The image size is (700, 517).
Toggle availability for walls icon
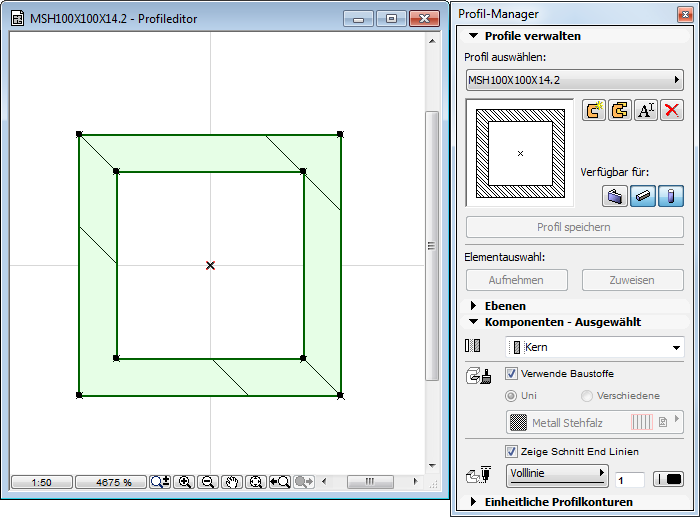pos(615,196)
